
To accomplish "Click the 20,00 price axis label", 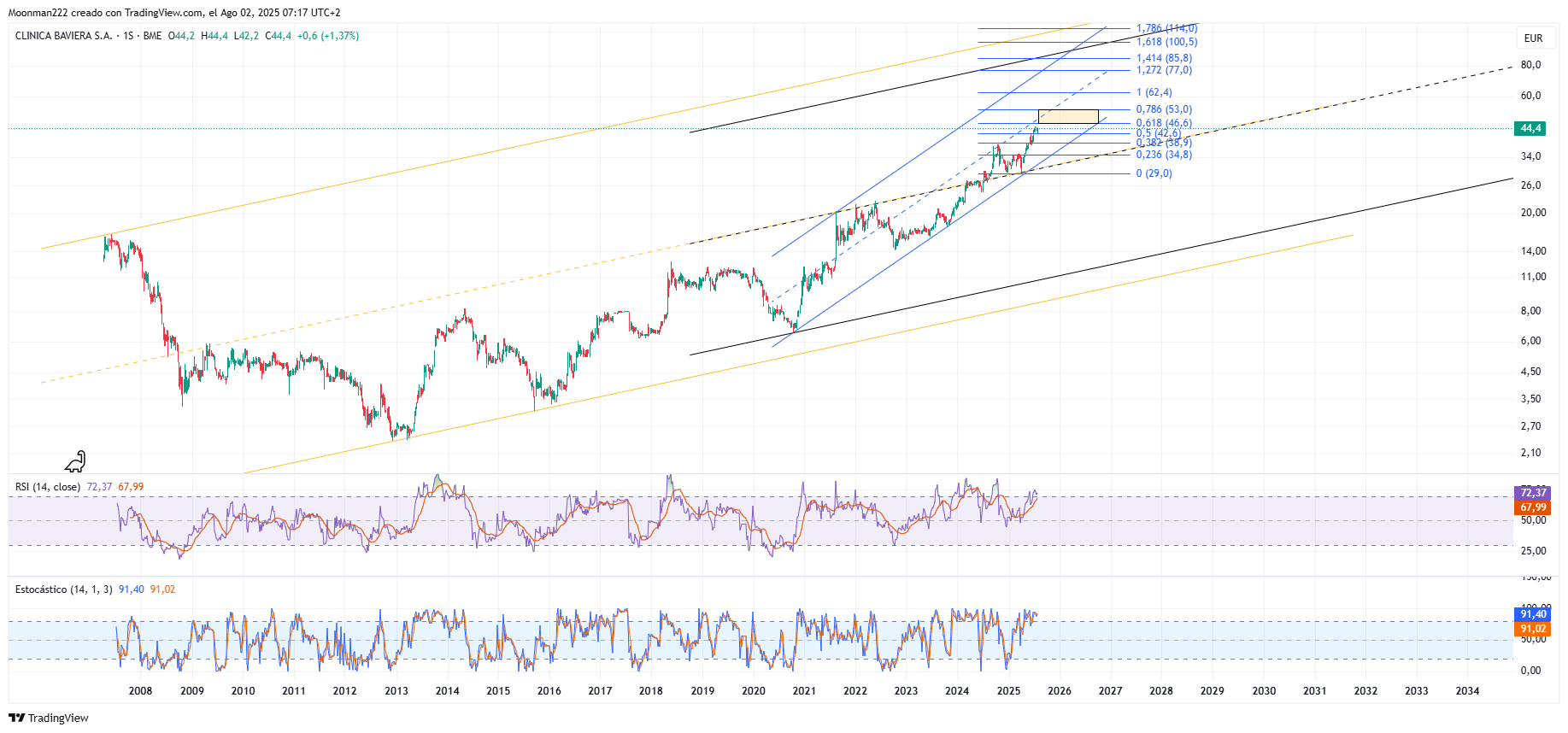I will point(1533,213).
